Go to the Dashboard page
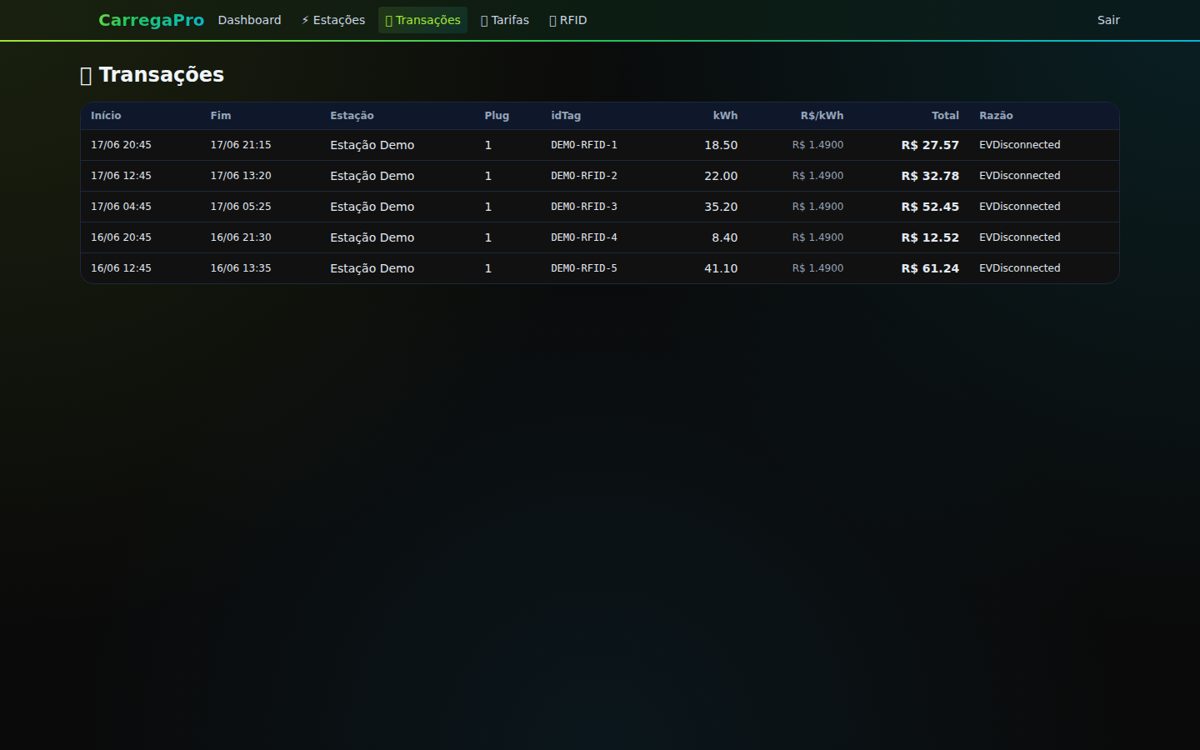Viewport: 1200px width, 750px height. [249, 20]
